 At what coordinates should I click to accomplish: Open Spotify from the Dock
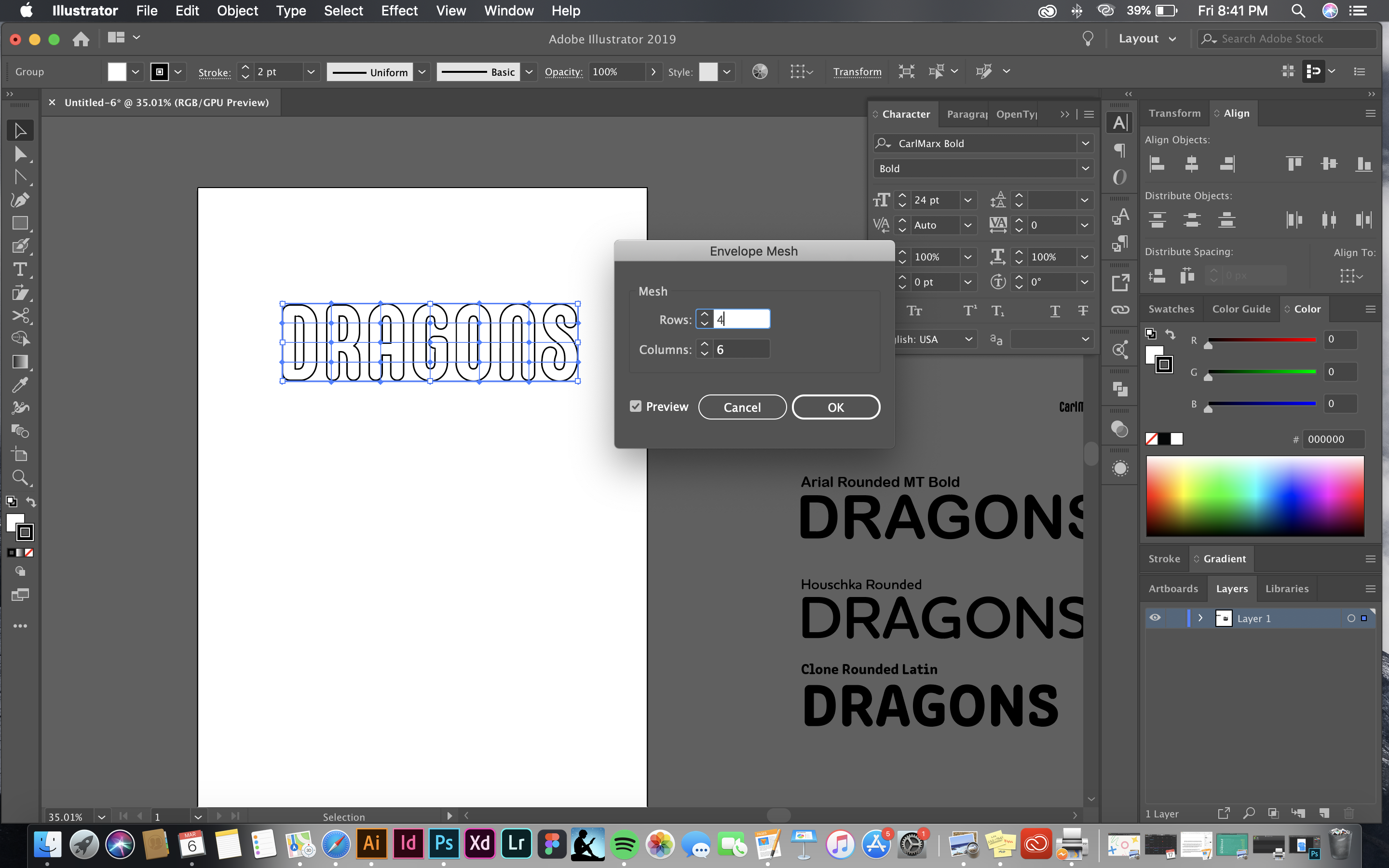624,843
